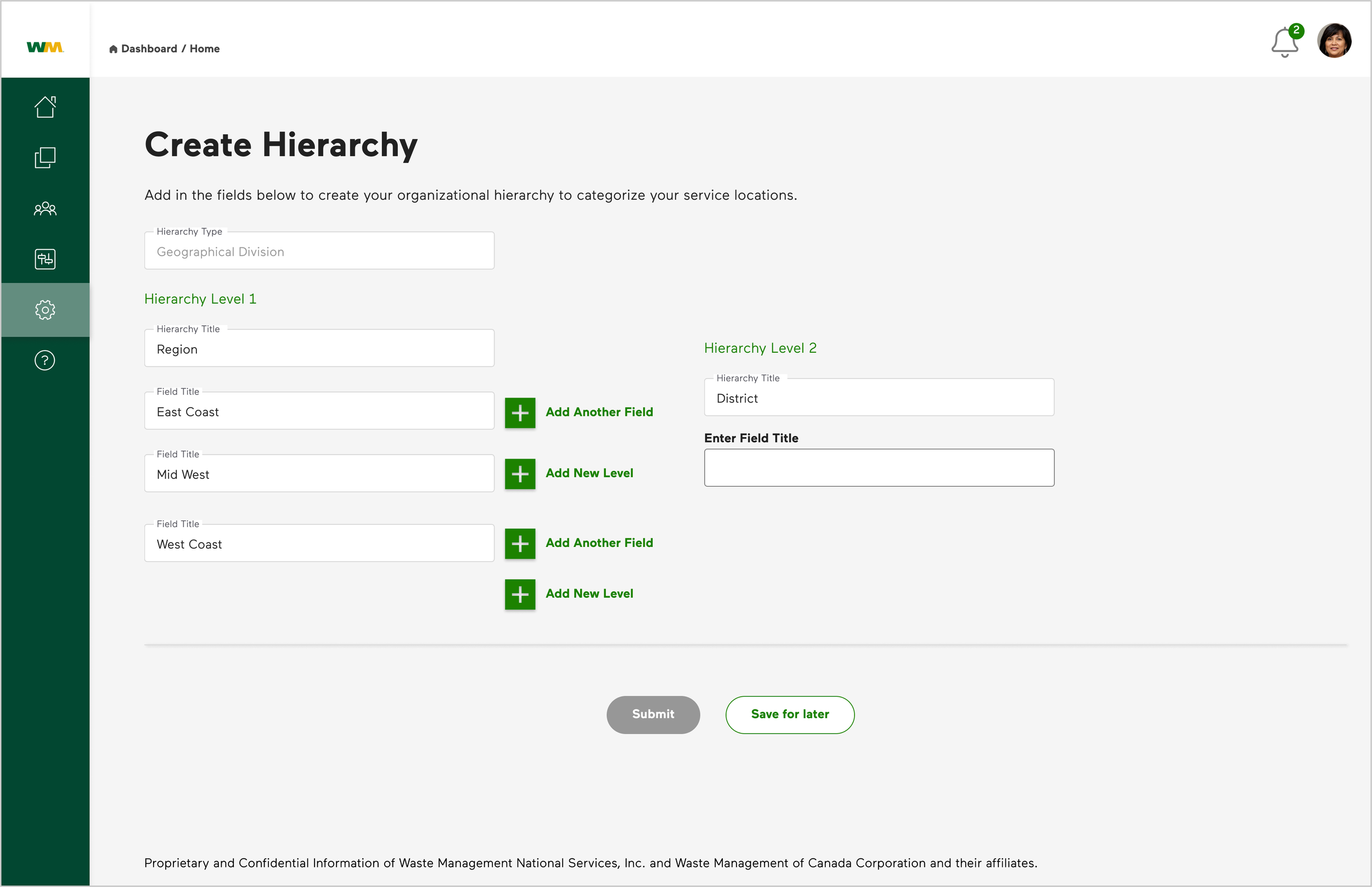
Task: Click the home icon in sidebar
Action: [x=45, y=107]
